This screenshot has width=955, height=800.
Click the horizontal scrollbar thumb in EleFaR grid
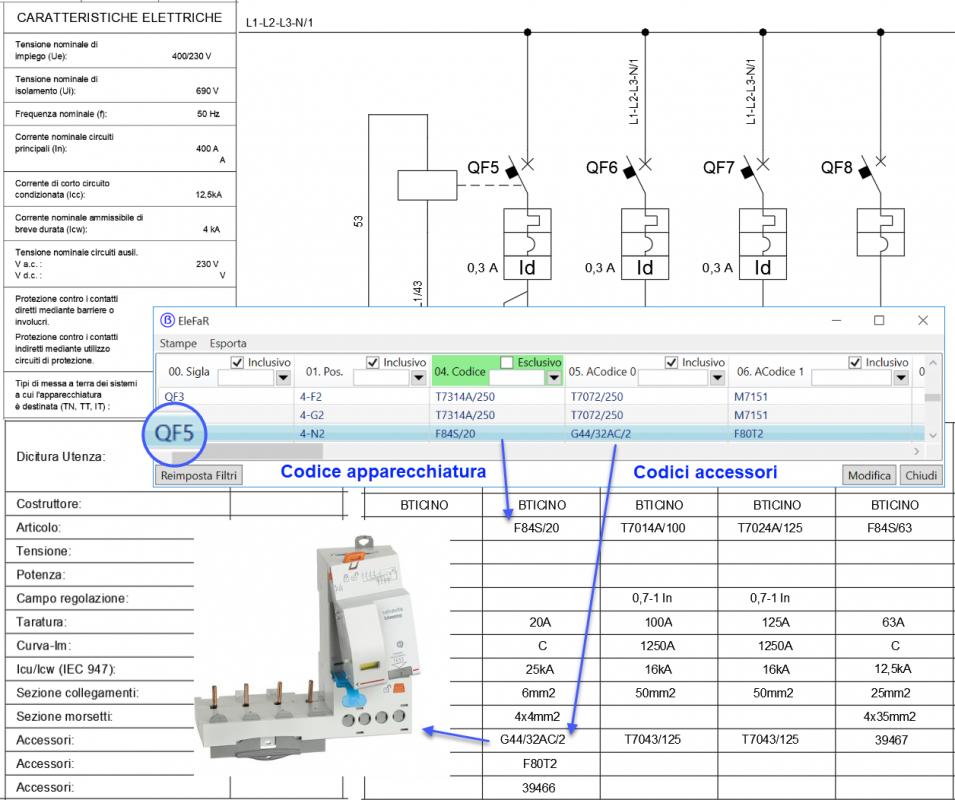[247, 451]
